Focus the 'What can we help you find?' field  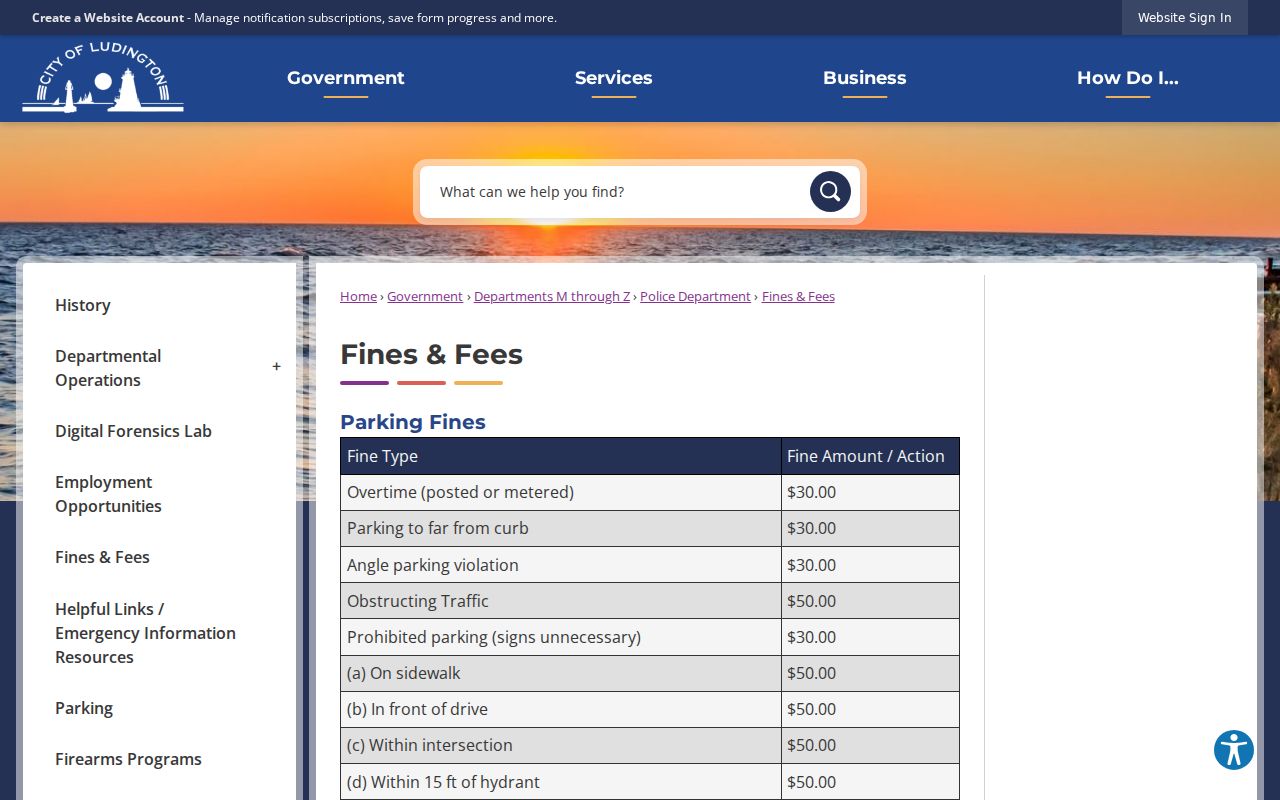coord(615,192)
